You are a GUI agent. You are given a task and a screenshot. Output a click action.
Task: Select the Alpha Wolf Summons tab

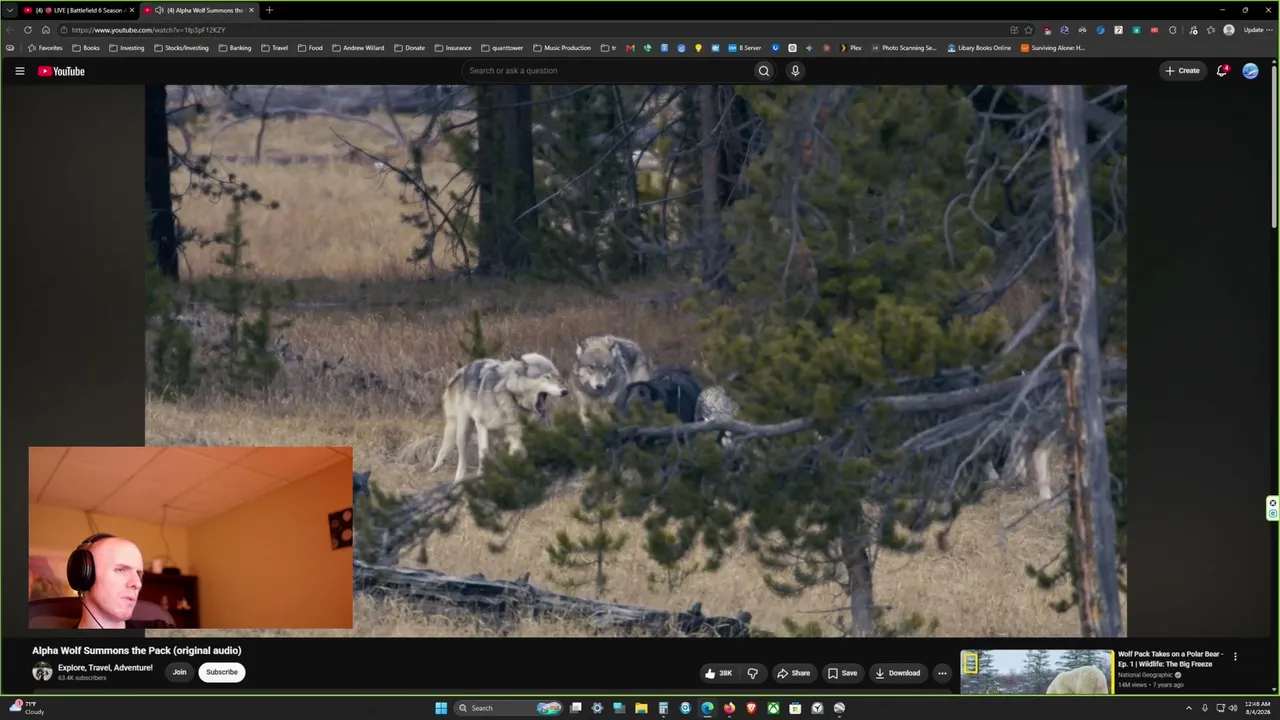click(199, 10)
